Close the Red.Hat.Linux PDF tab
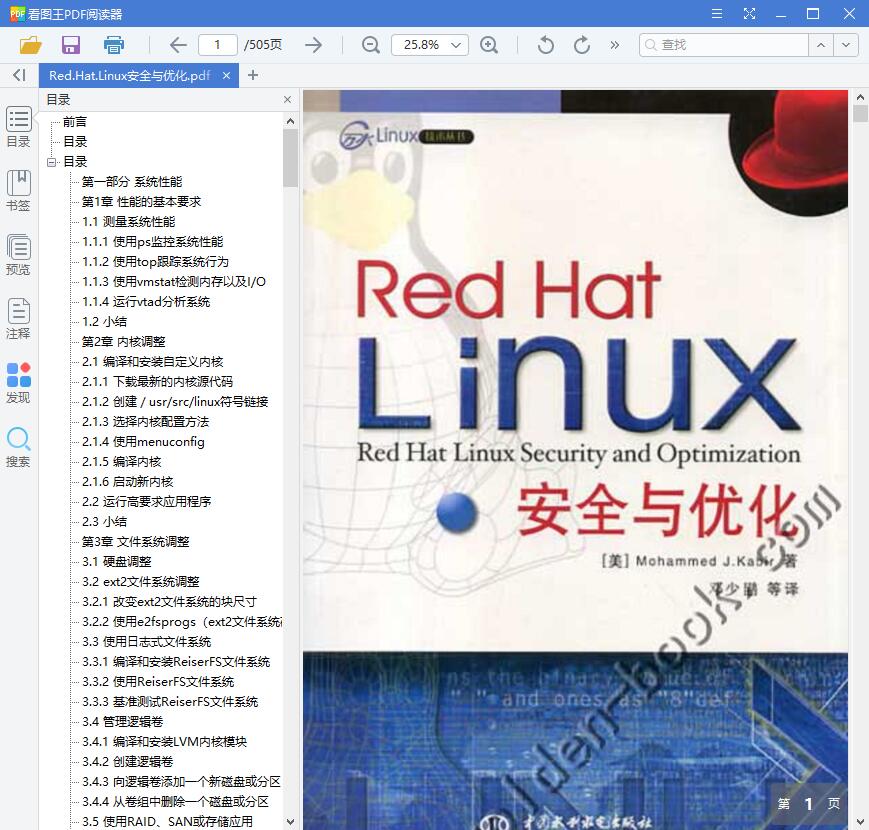 (x=226, y=75)
